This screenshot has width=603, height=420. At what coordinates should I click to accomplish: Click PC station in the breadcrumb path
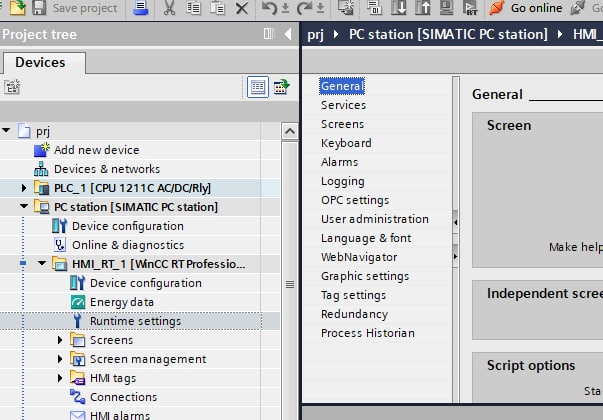448,34
